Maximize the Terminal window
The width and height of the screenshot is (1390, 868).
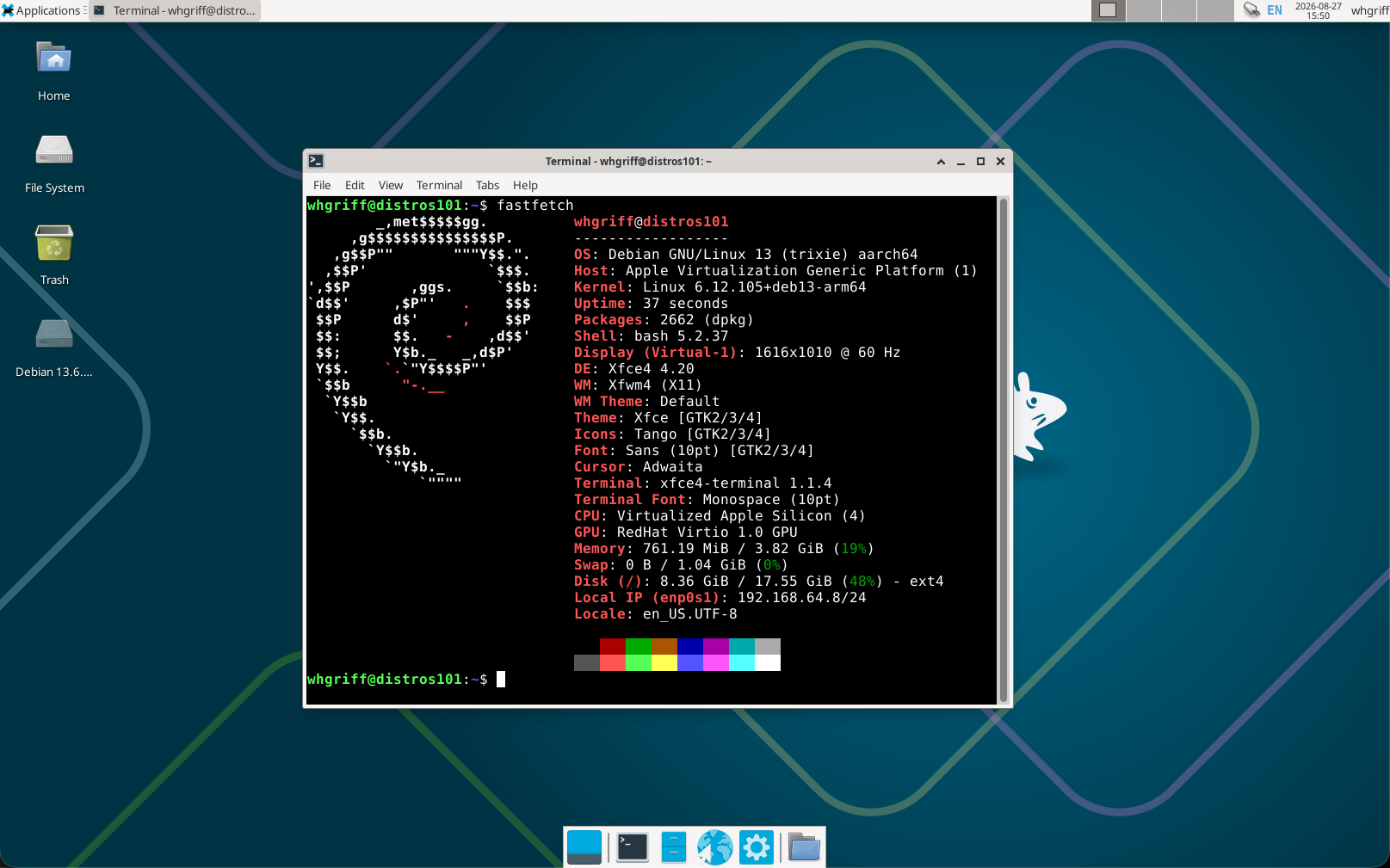tap(980, 161)
